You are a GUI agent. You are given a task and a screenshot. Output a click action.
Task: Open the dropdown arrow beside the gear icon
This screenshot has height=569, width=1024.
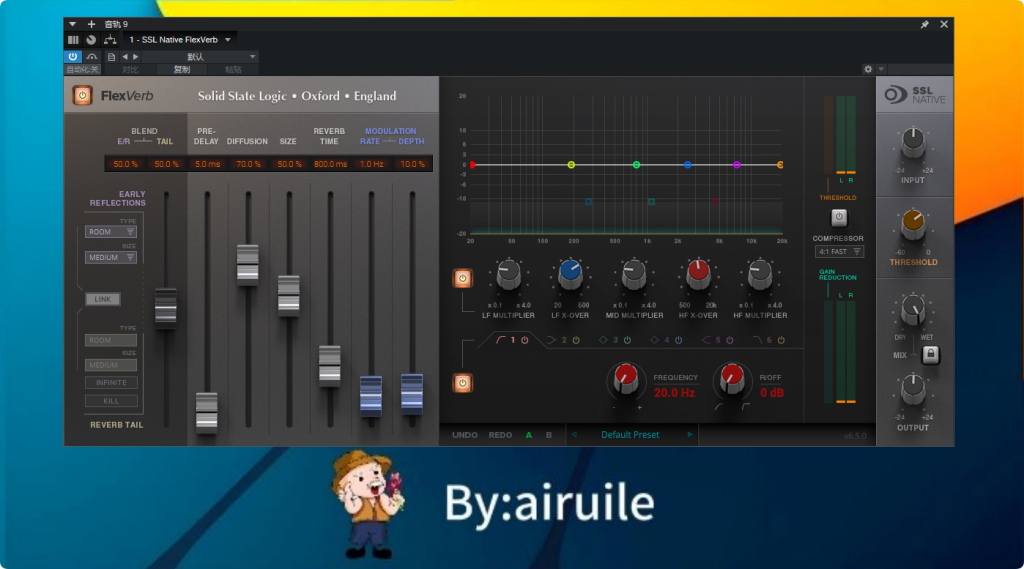pyautogui.click(x=881, y=69)
